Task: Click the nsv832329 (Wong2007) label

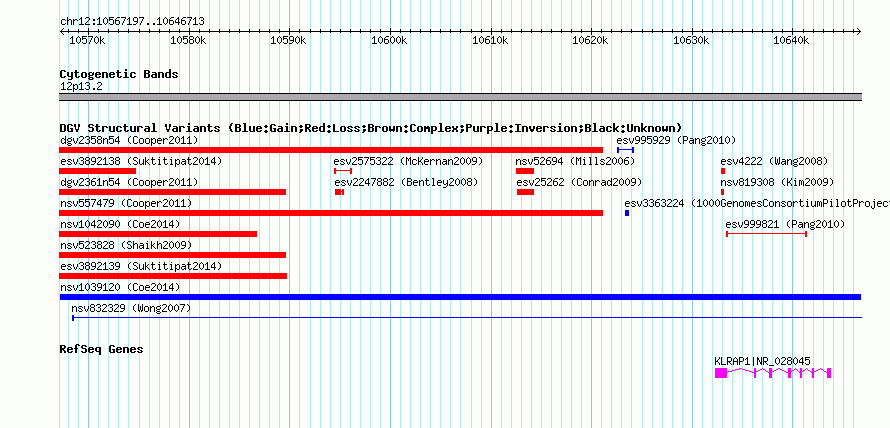Action: [131, 308]
